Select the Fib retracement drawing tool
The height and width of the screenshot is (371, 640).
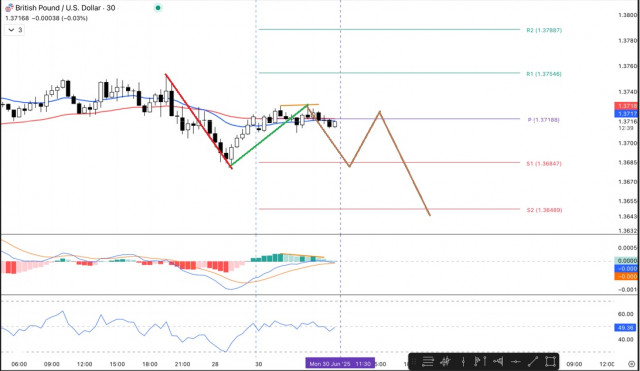(428, 361)
